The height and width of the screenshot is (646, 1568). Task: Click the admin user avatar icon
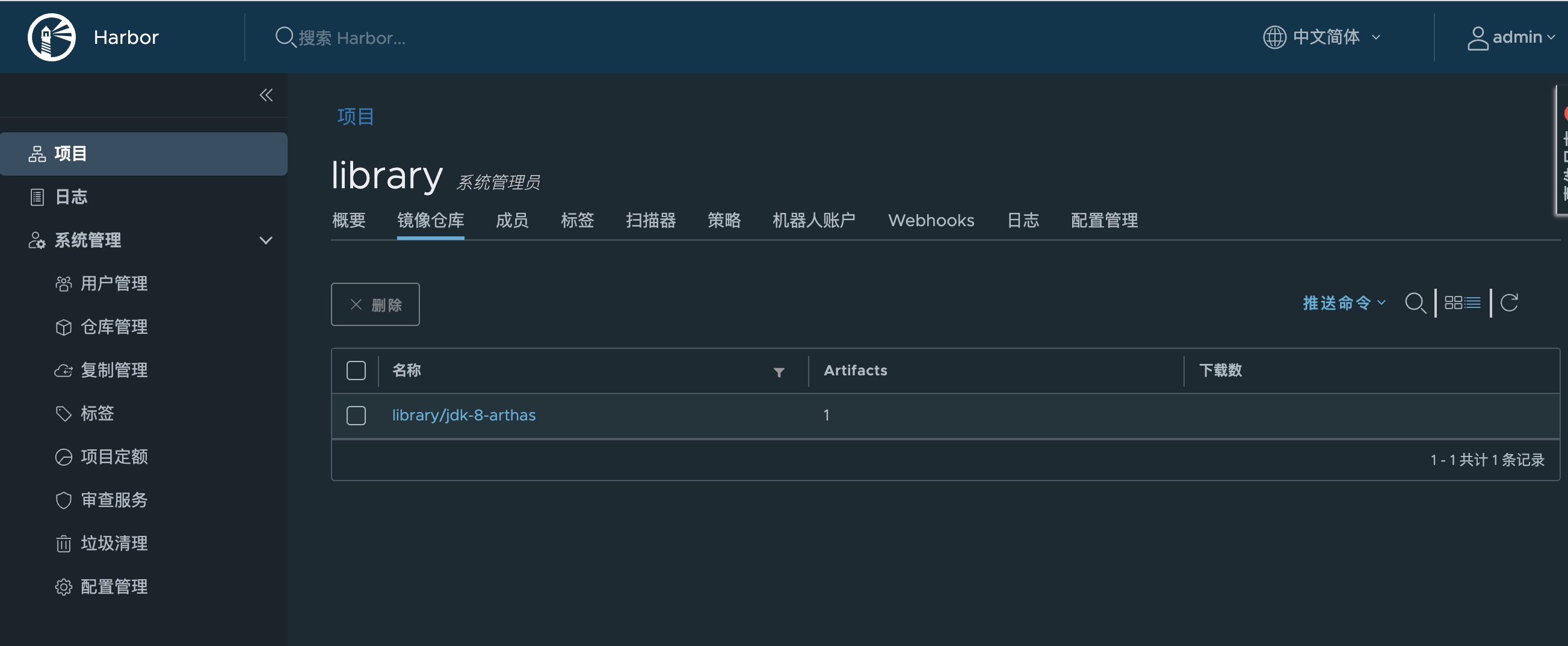point(1477,38)
